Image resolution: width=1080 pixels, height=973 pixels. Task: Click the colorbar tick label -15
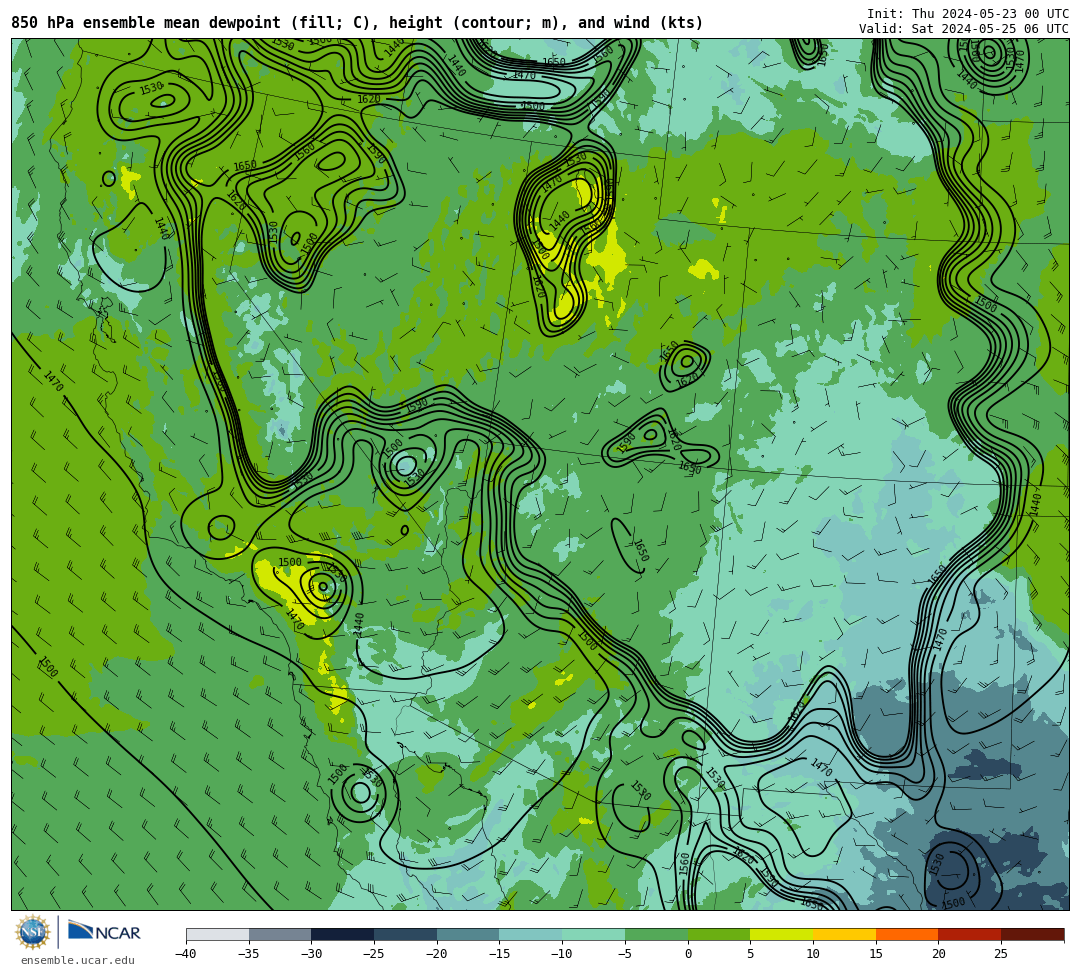499,954
